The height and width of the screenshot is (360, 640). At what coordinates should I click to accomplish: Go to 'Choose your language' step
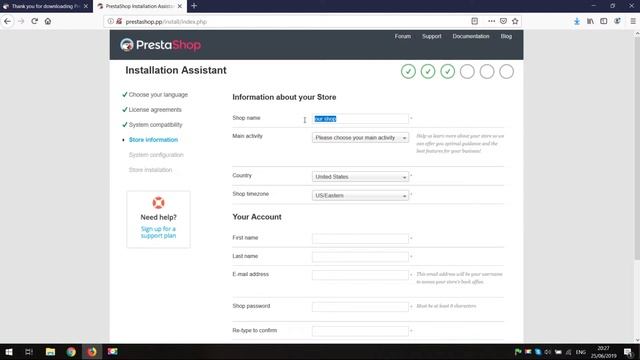158,95
